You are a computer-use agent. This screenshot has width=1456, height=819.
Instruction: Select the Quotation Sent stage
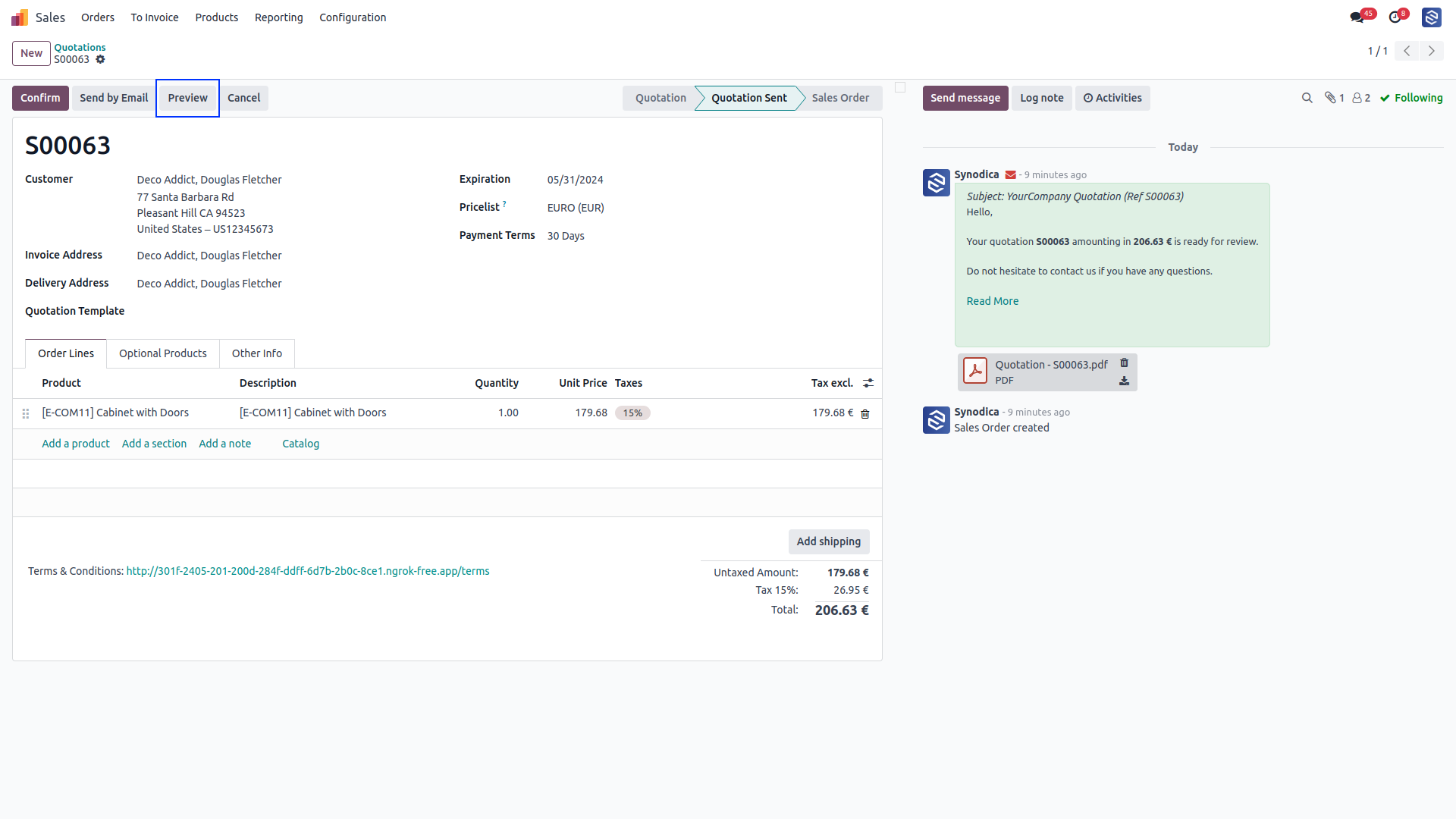tap(749, 98)
